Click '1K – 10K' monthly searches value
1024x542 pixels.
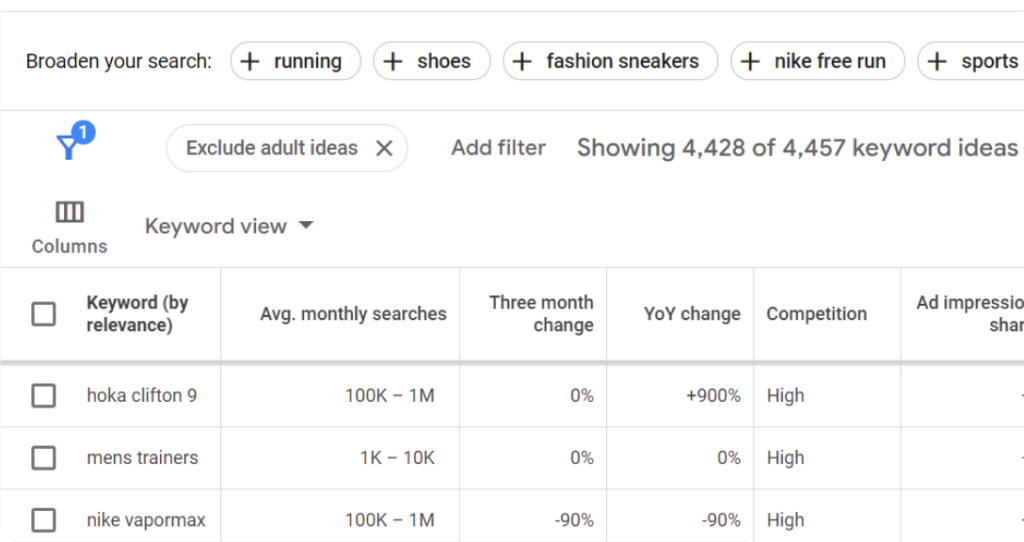pos(397,458)
